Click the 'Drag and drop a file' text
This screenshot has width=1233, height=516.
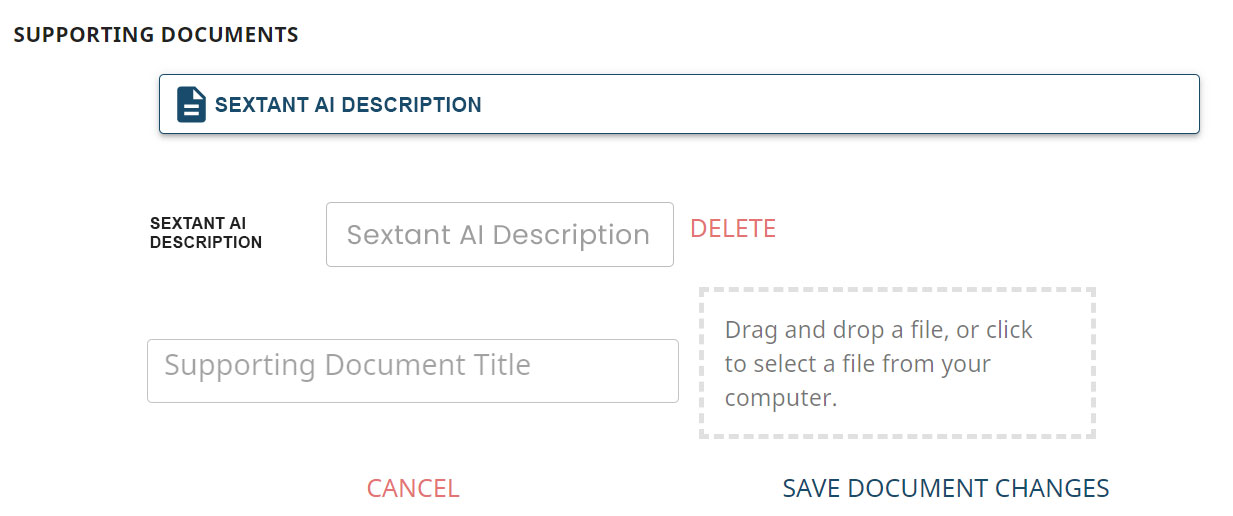click(878, 330)
